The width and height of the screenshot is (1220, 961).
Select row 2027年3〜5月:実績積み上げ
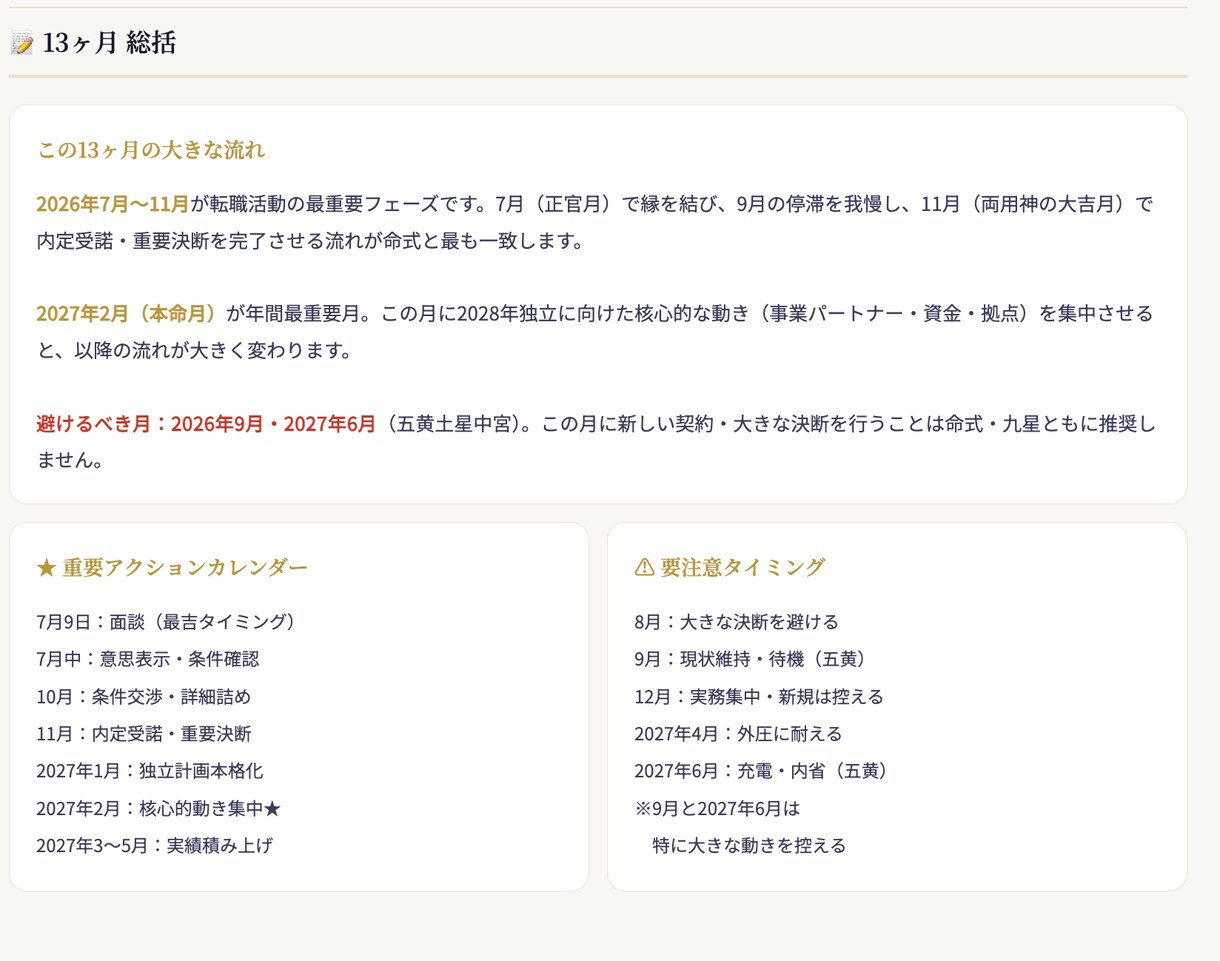(x=155, y=845)
